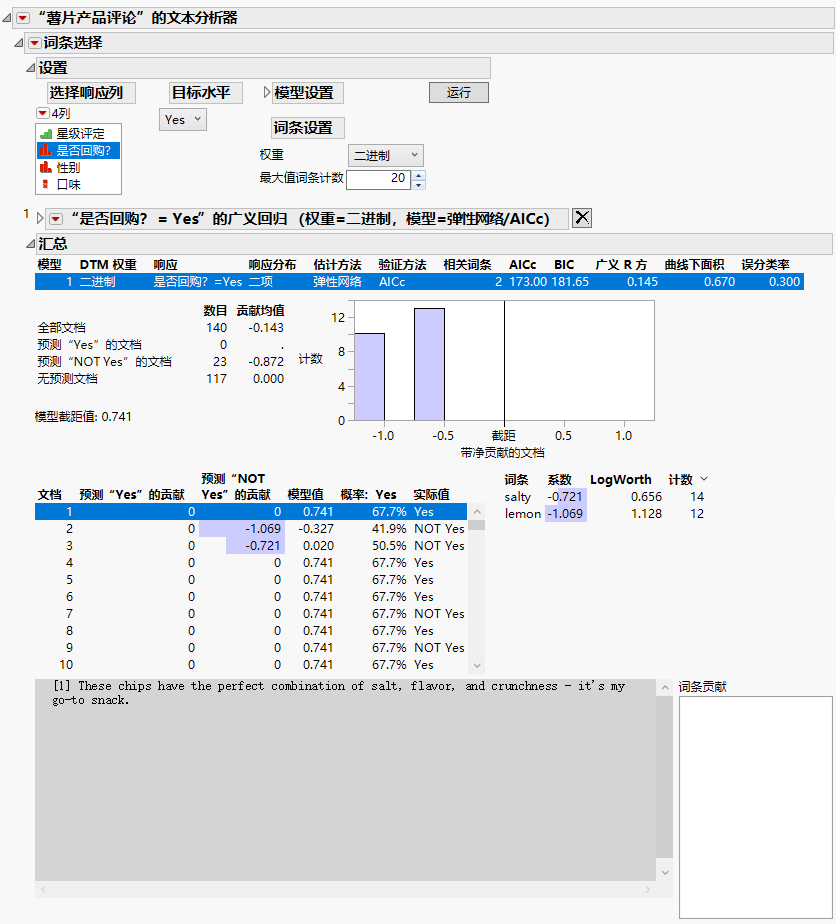Open red triangle menu for 广义回归 model
This screenshot has width=836, height=924.
[56, 219]
